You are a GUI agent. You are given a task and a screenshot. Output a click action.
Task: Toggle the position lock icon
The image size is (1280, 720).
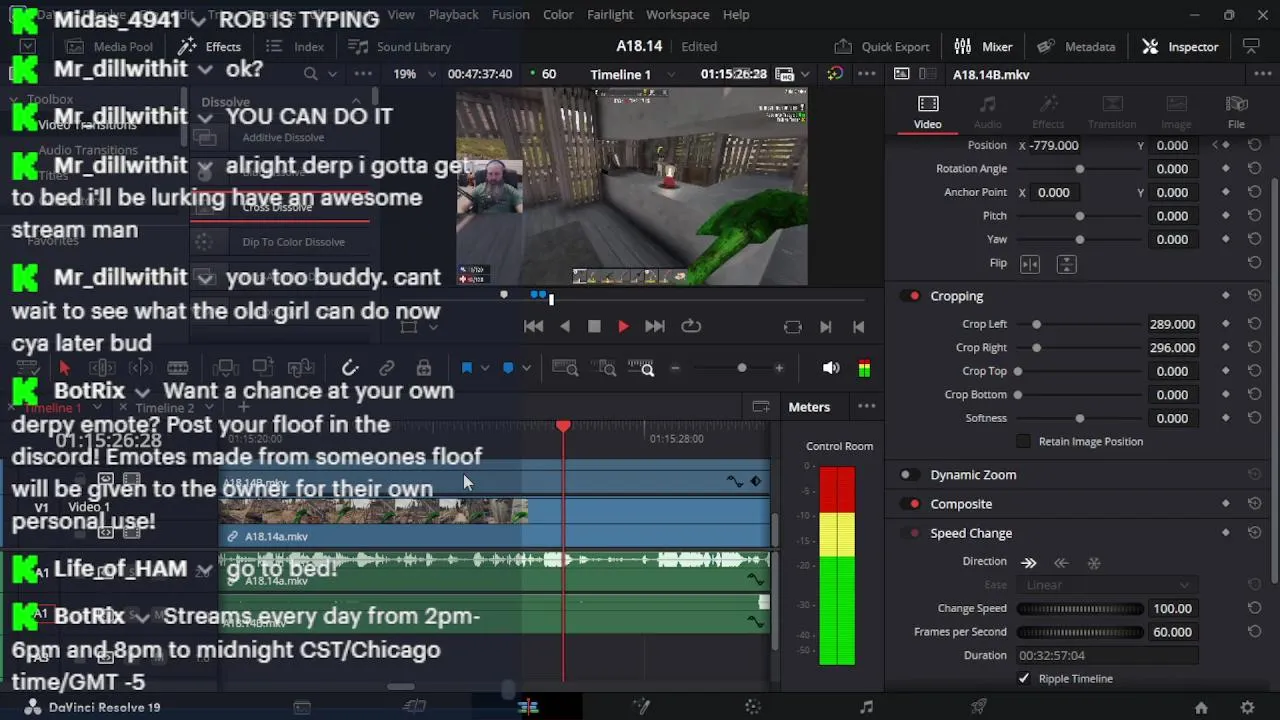click(x=424, y=368)
